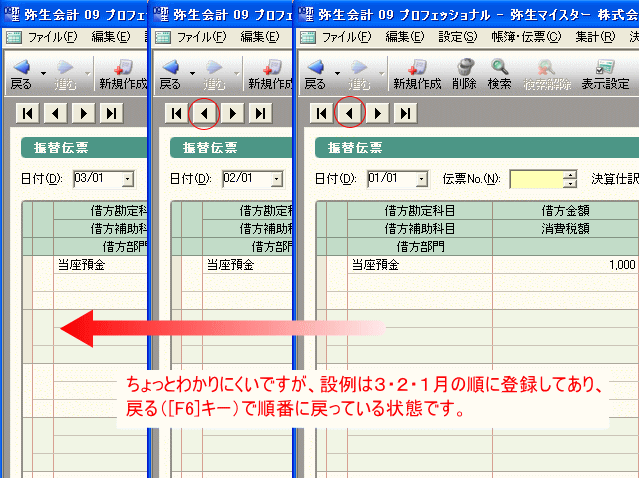Screen dimensions: 639x478
Task: Click the yellow 伝票No. input field
Action: pos(536,179)
